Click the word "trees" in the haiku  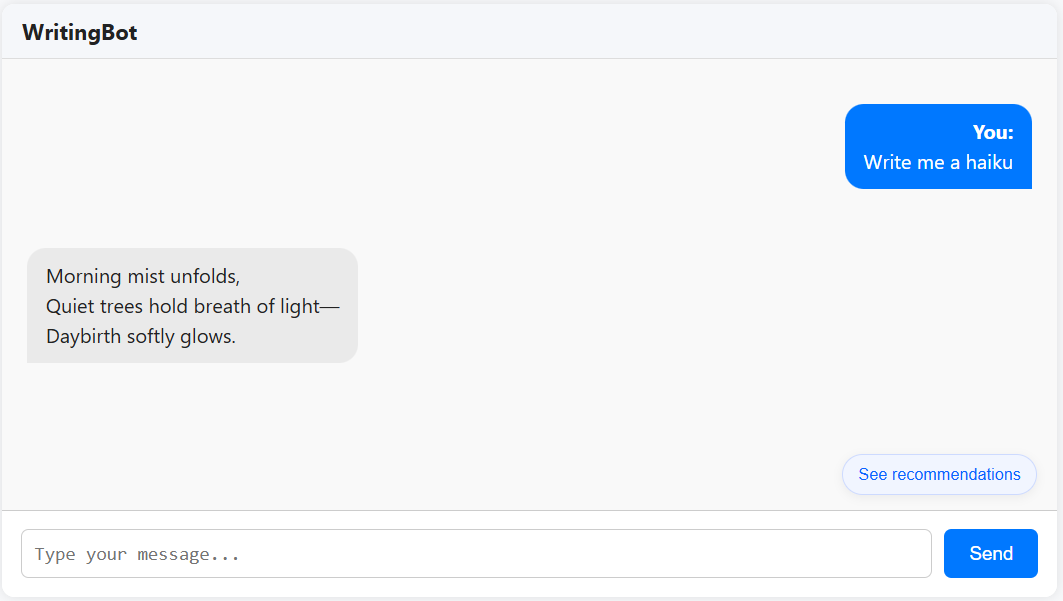click(x=121, y=306)
